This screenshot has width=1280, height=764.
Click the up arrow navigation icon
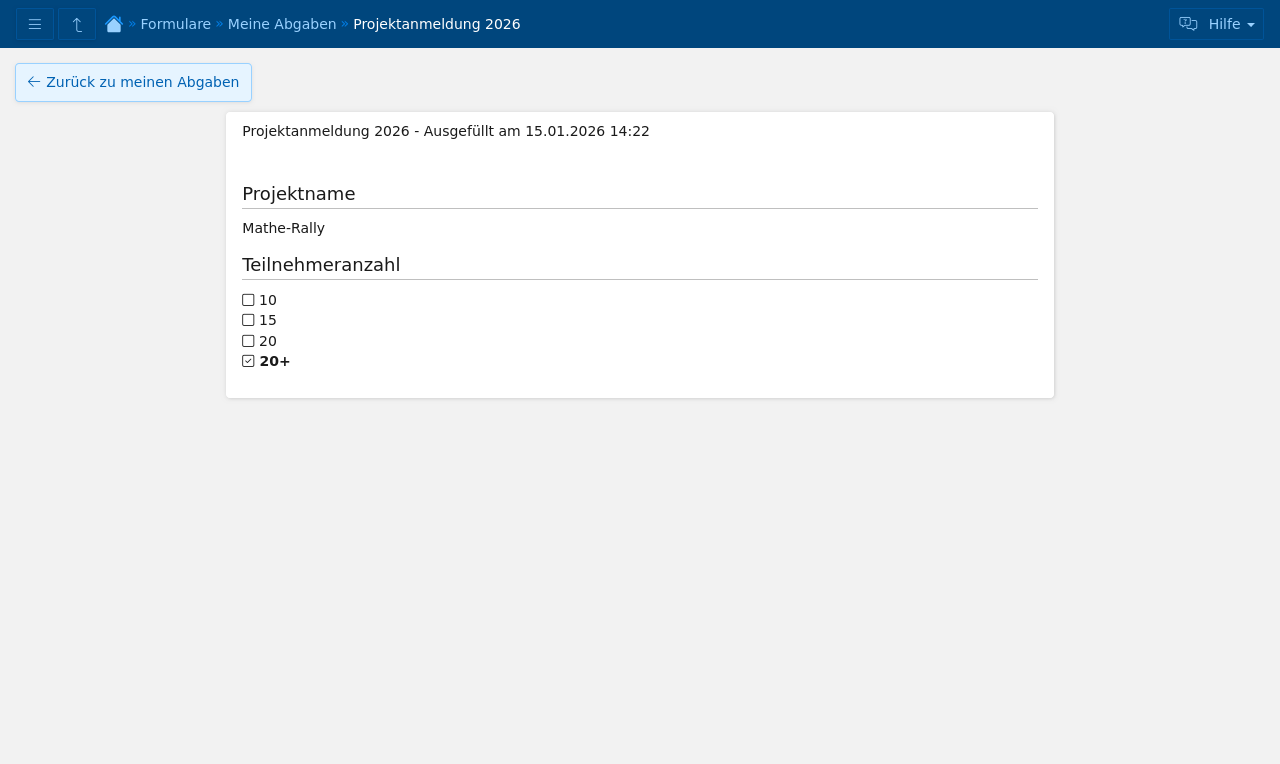[x=77, y=24]
